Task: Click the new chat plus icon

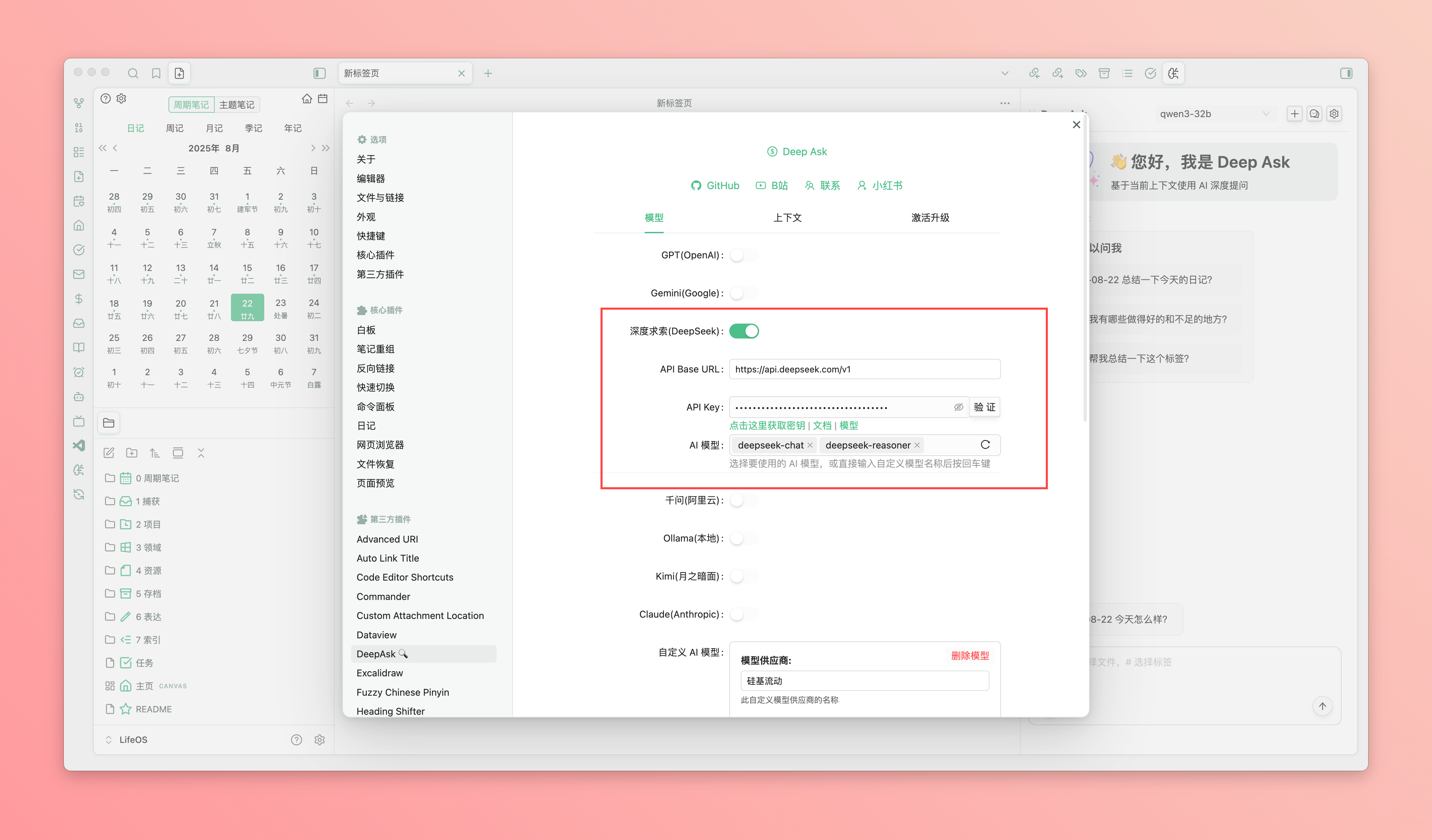Action: click(1294, 114)
